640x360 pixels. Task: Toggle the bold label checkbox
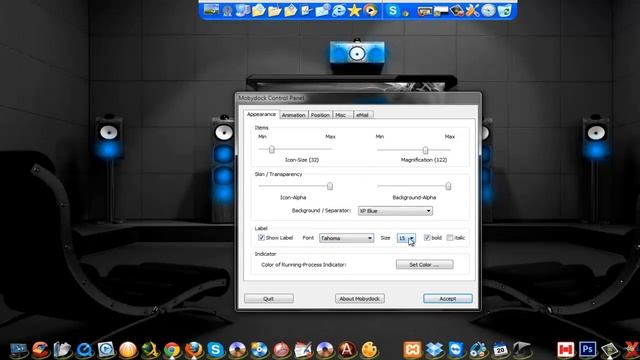pyautogui.click(x=427, y=238)
